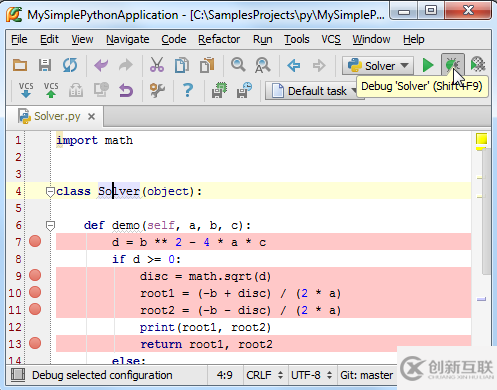The image size is (497, 390).
Task: Click the green chip save icon
Action: pyautogui.click(x=219, y=90)
